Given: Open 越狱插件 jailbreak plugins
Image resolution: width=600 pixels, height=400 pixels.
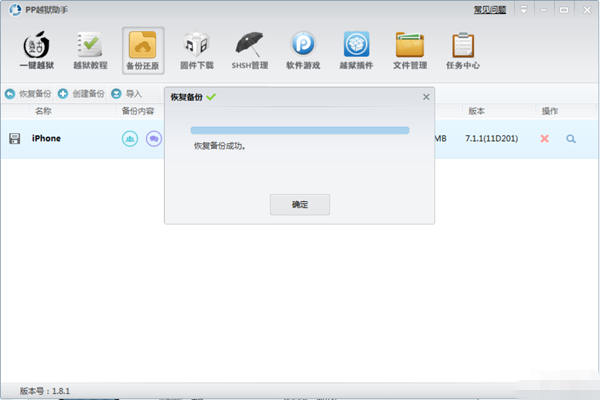Looking at the screenshot, I should (x=356, y=50).
